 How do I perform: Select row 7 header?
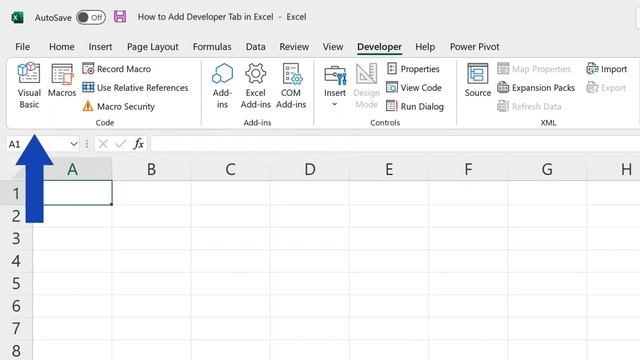pyautogui.click(x=16, y=328)
